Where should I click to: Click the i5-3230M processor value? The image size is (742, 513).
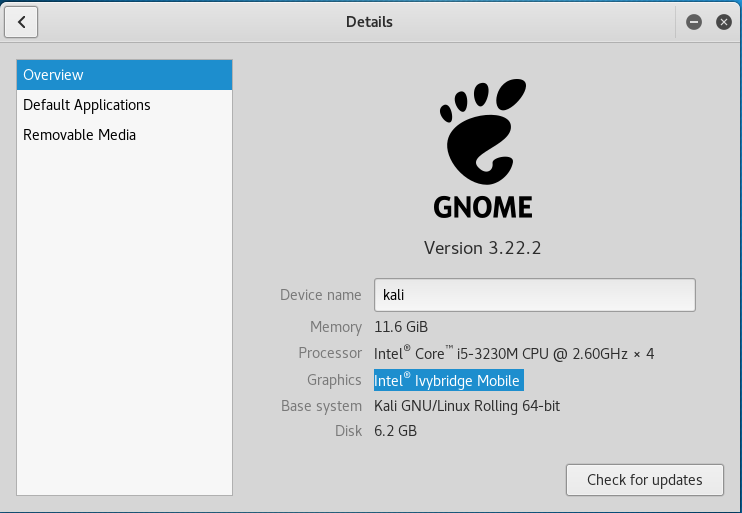[514, 353]
